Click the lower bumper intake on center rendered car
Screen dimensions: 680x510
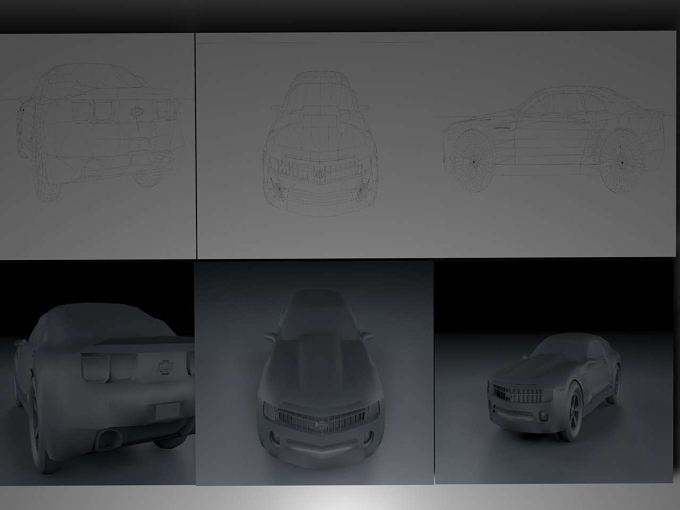(322, 446)
